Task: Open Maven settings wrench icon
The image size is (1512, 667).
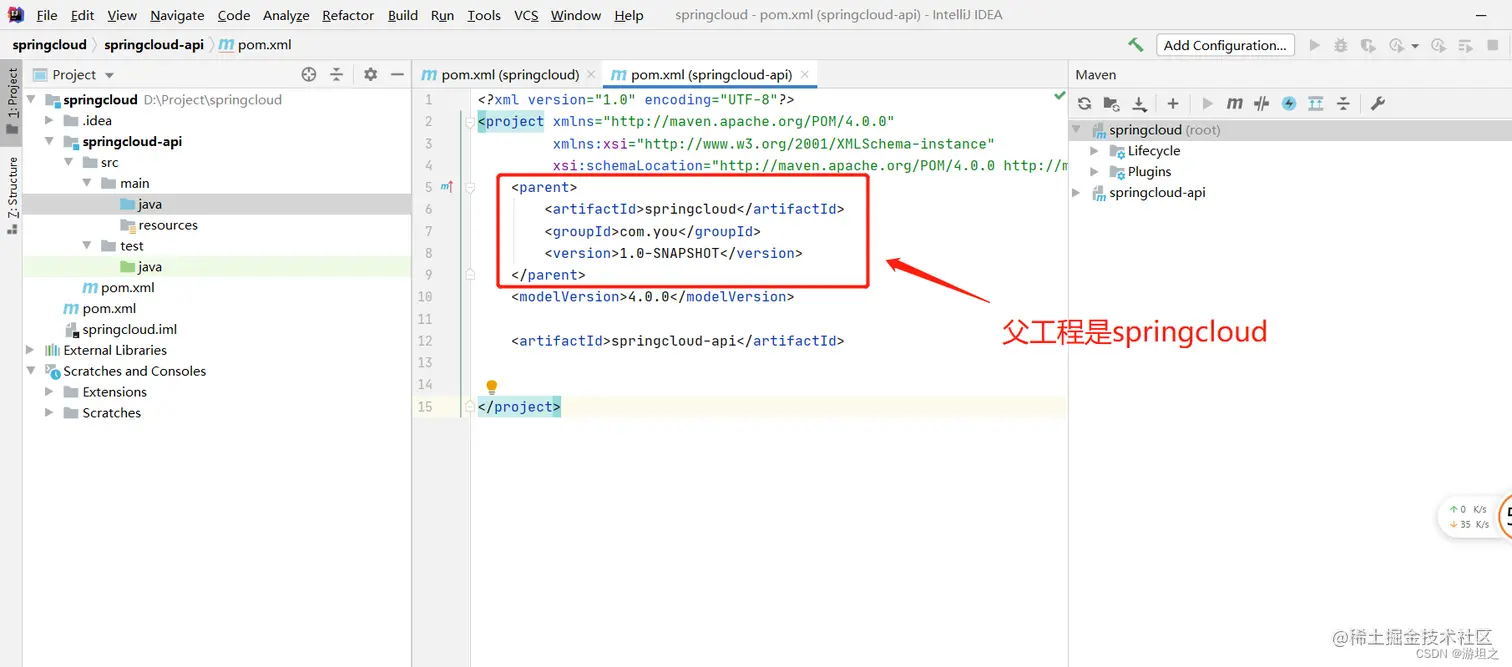Action: pos(1377,103)
